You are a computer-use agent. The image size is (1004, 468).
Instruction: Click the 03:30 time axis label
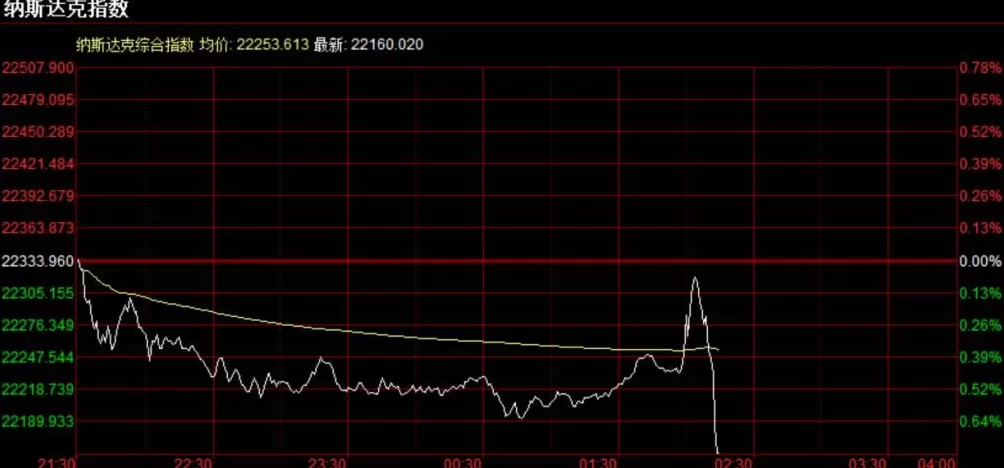(x=868, y=462)
